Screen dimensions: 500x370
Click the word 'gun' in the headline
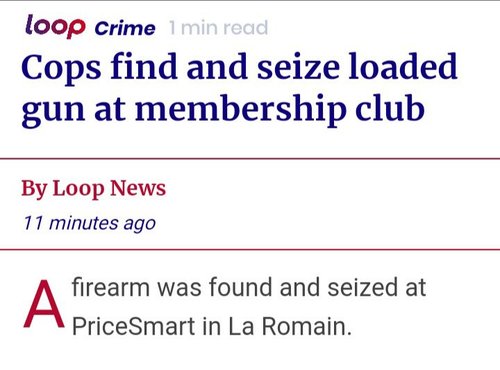(x=53, y=112)
